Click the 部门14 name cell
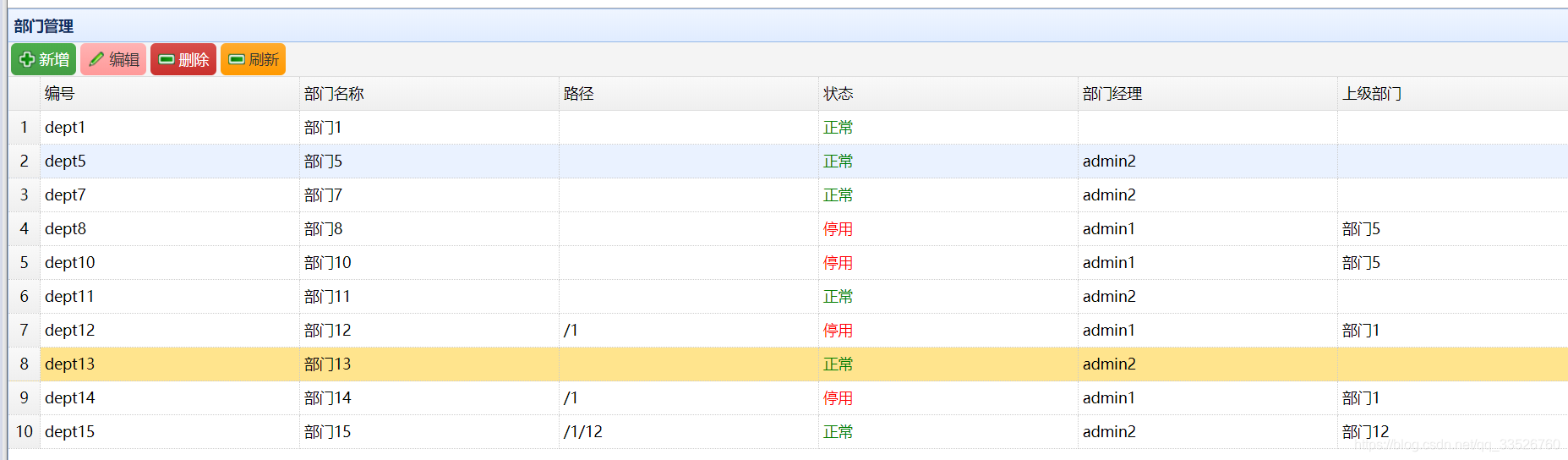 coord(429,397)
